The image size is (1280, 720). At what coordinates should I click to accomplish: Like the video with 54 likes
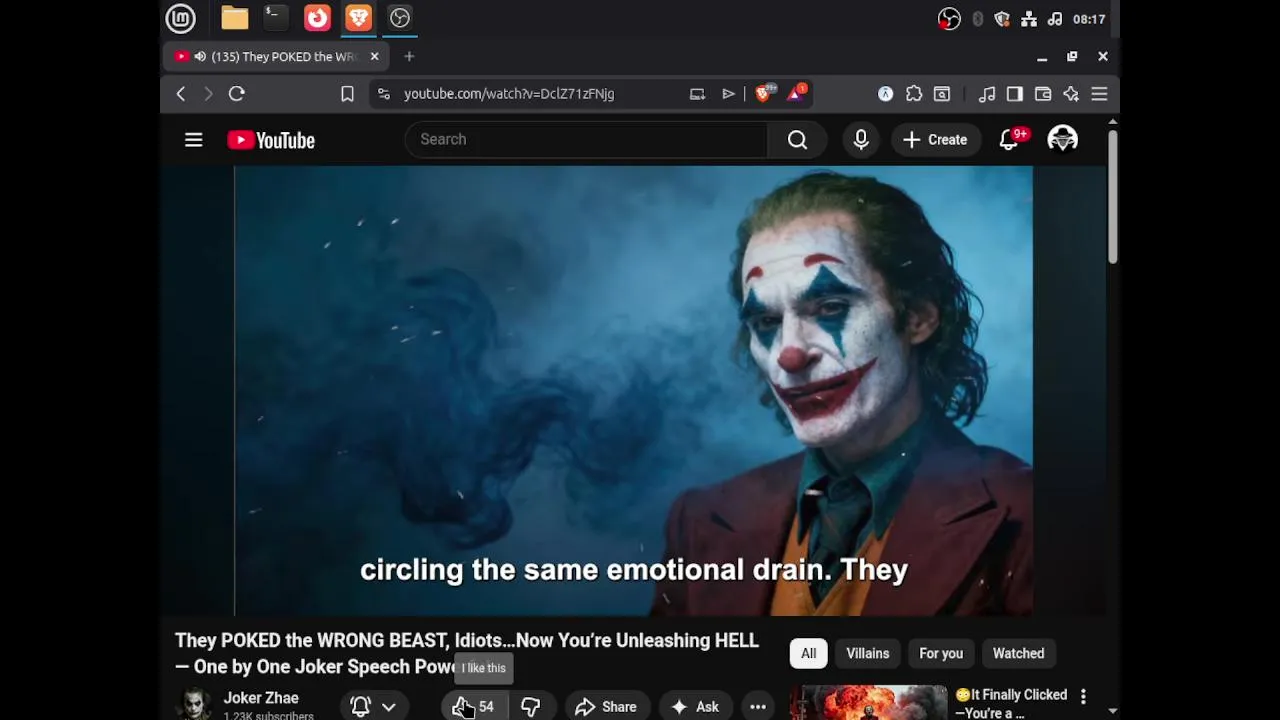coord(475,707)
